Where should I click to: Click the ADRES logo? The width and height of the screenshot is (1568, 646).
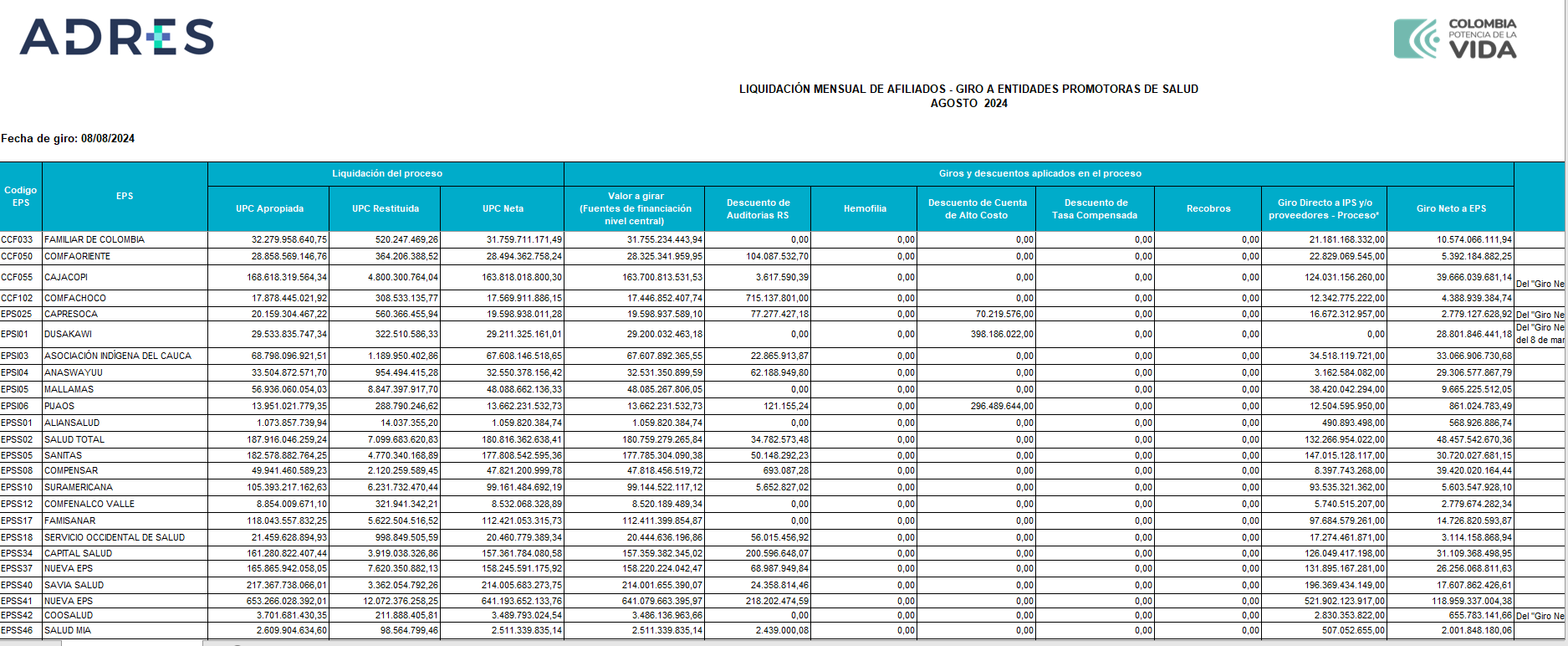click(117, 37)
